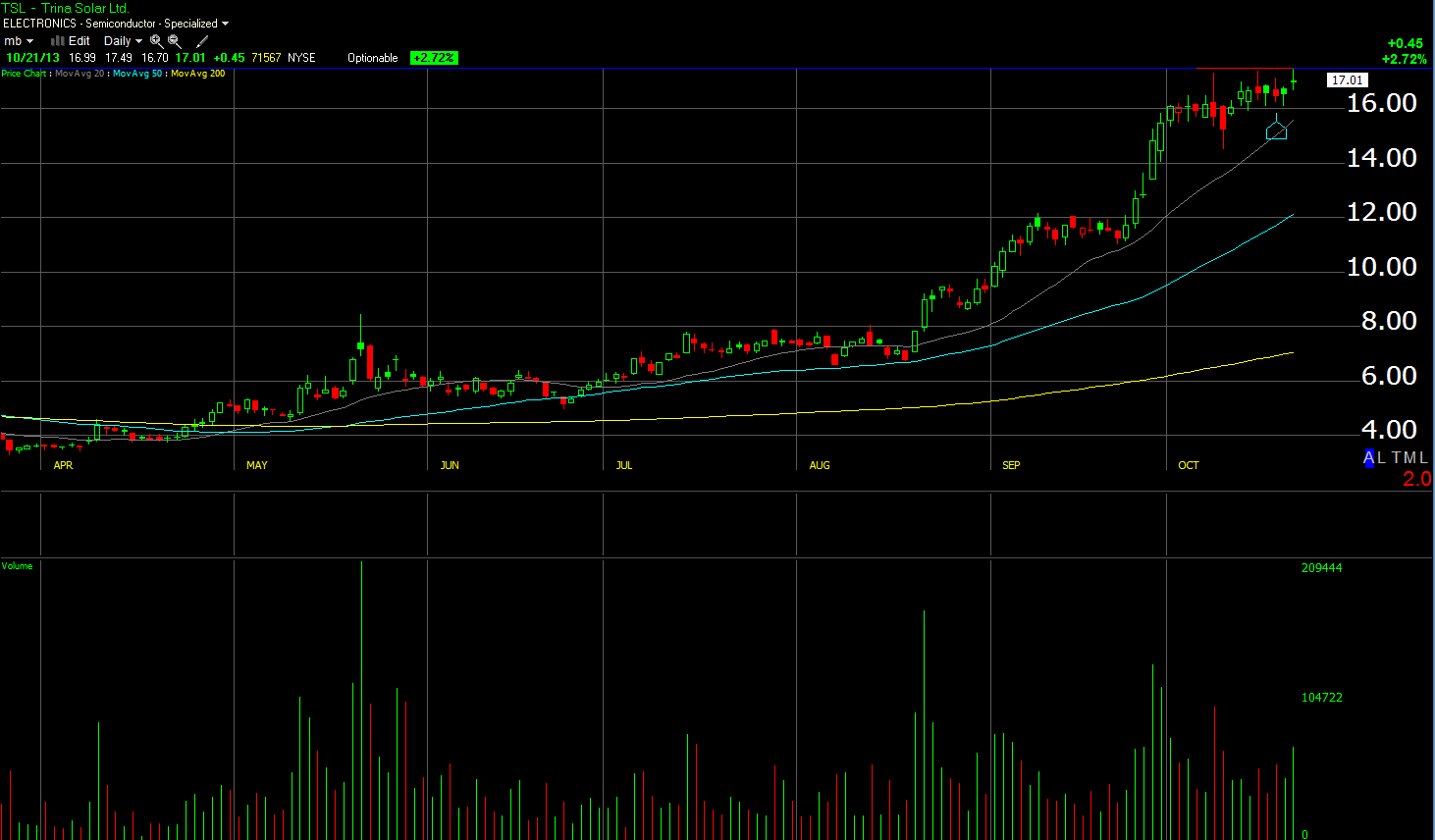
Task: Toggle the M scale mode letter
Action: pyautogui.click(x=1410, y=457)
